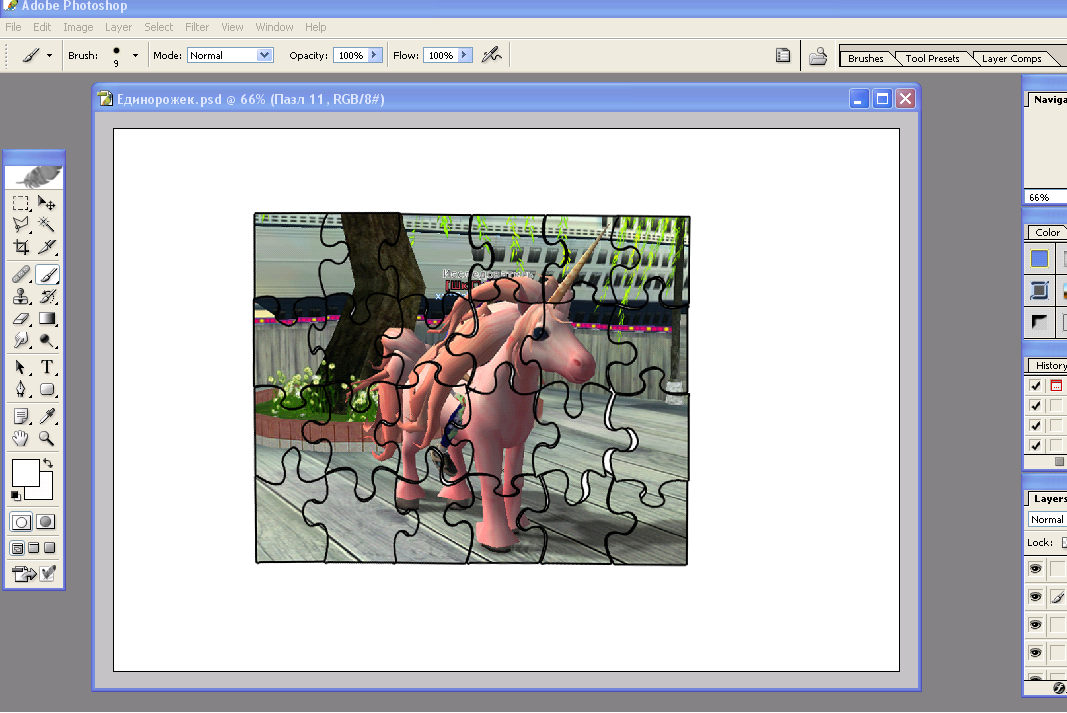Select the Eyedropper tool
This screenshot has width=1067, height=713.
point(47,416)
